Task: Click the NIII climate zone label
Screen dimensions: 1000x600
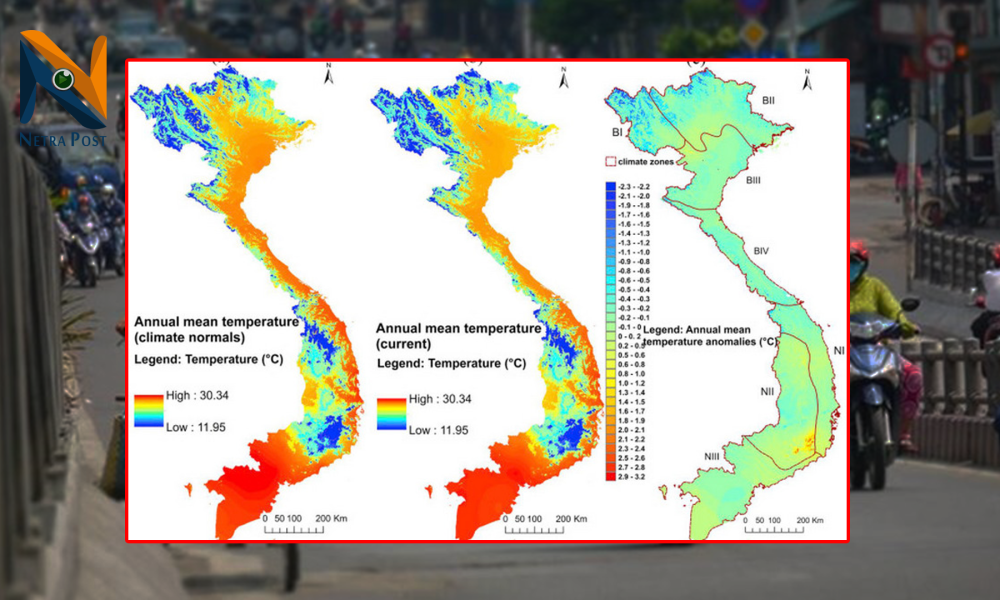Action: pyautogui.click(x=711, y=457)
